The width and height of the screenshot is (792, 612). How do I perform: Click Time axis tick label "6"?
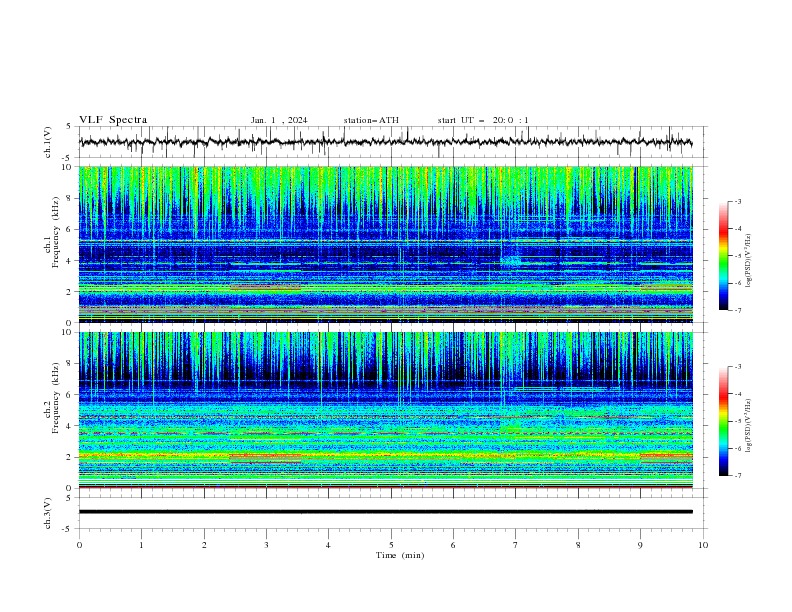tap(453, 545)
